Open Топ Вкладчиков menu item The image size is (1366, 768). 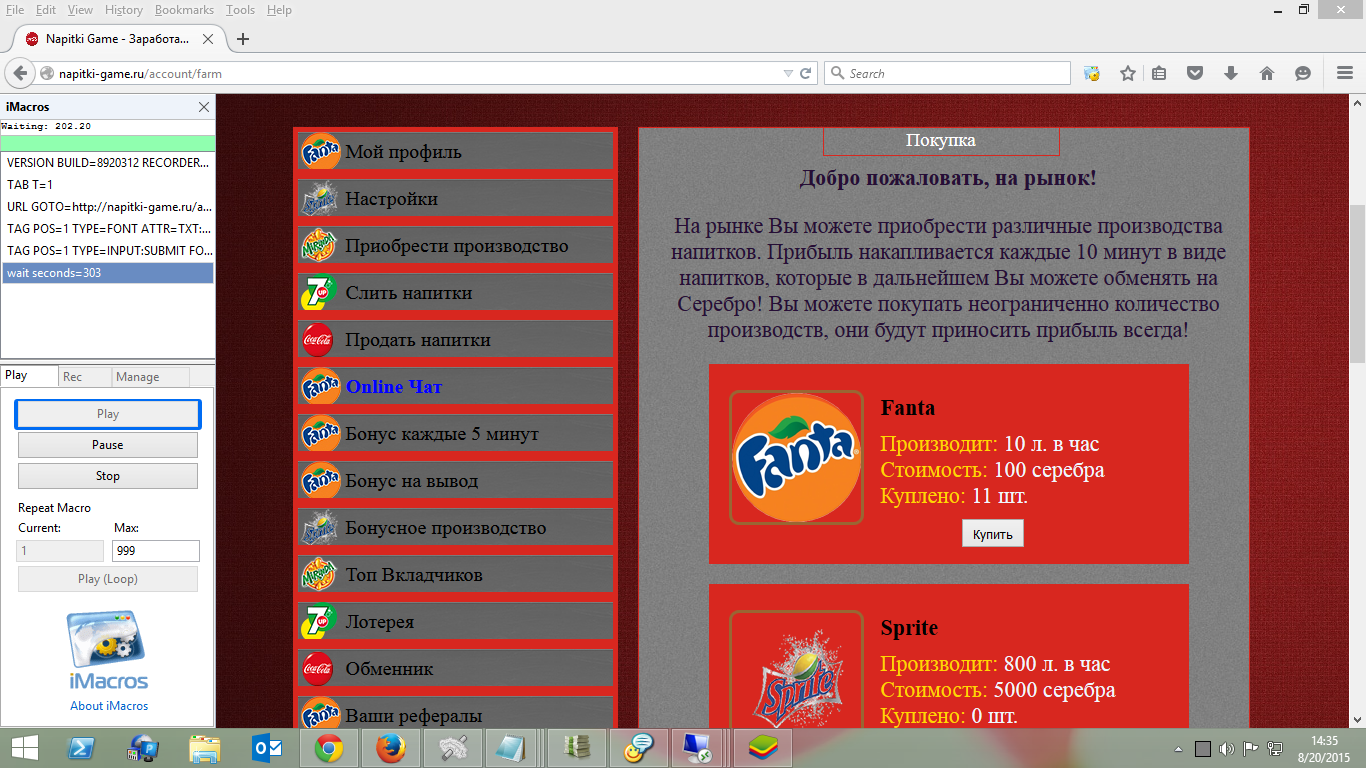pyautogui.click(x=456, y=575)
